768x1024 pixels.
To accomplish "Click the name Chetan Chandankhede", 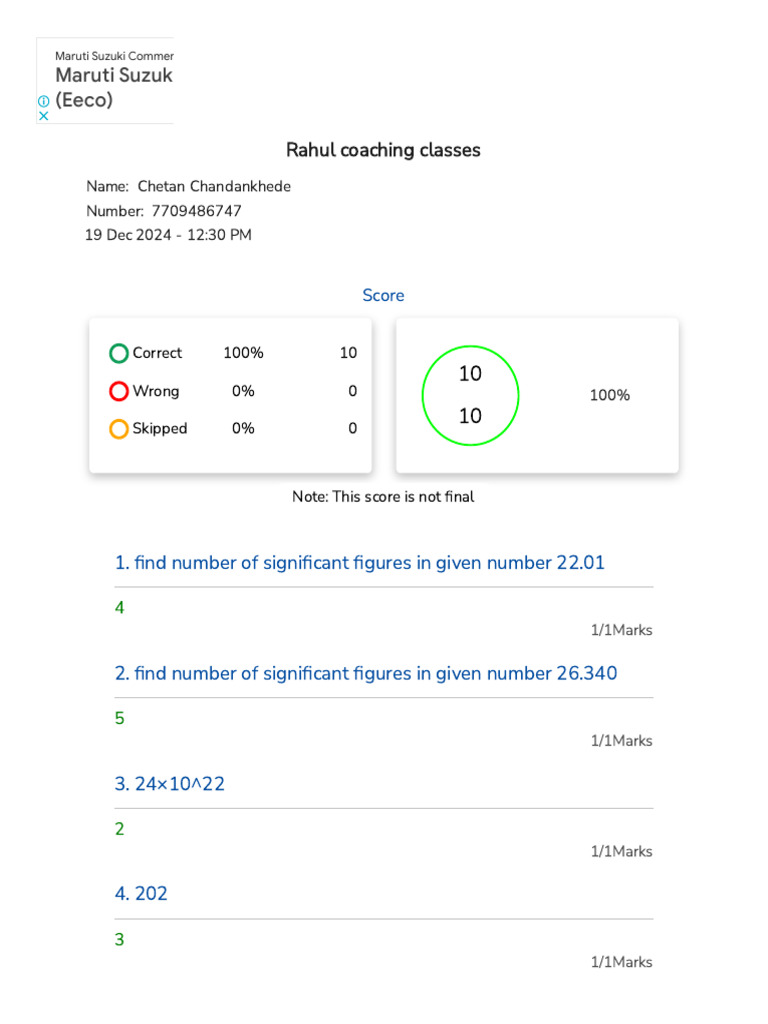I will pyautogui.click(x=214, y=186).
